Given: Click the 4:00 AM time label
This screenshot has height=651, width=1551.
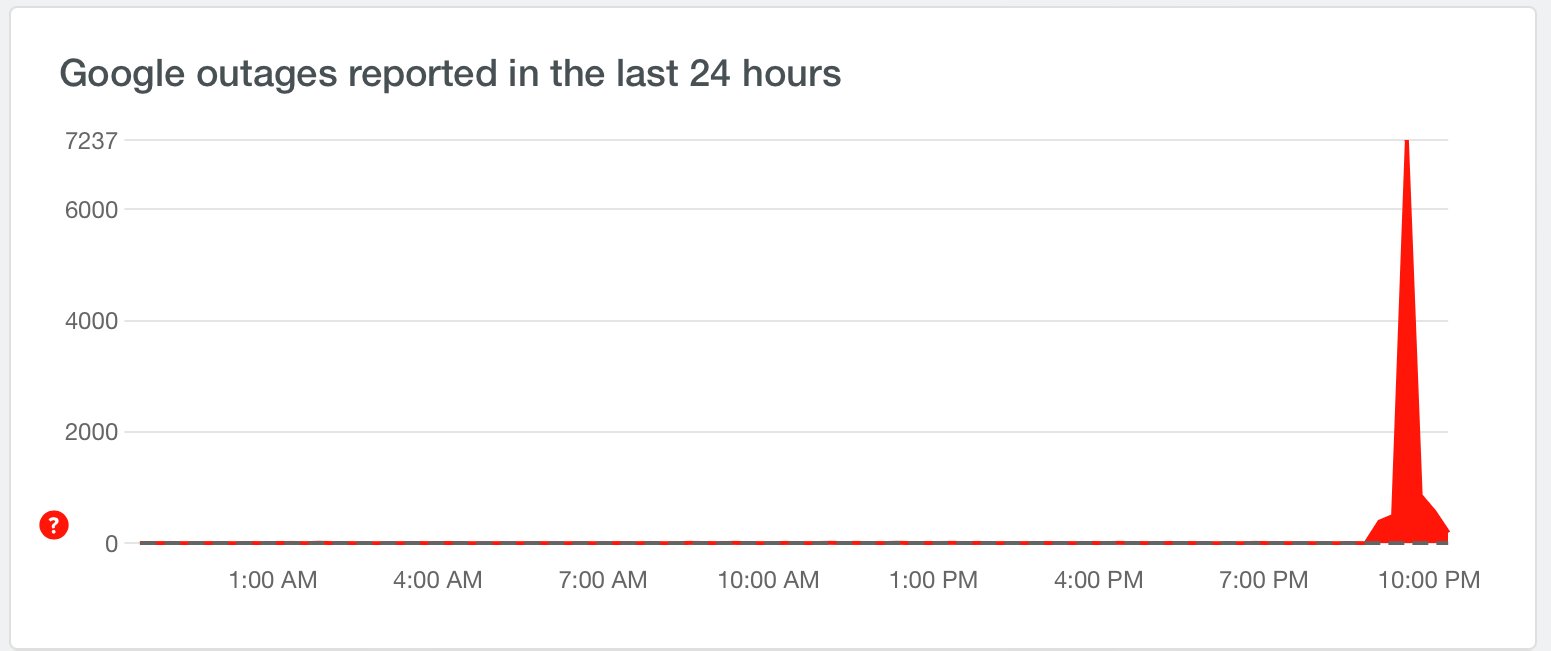Looking at the screenshot, I should coord(439,580).
